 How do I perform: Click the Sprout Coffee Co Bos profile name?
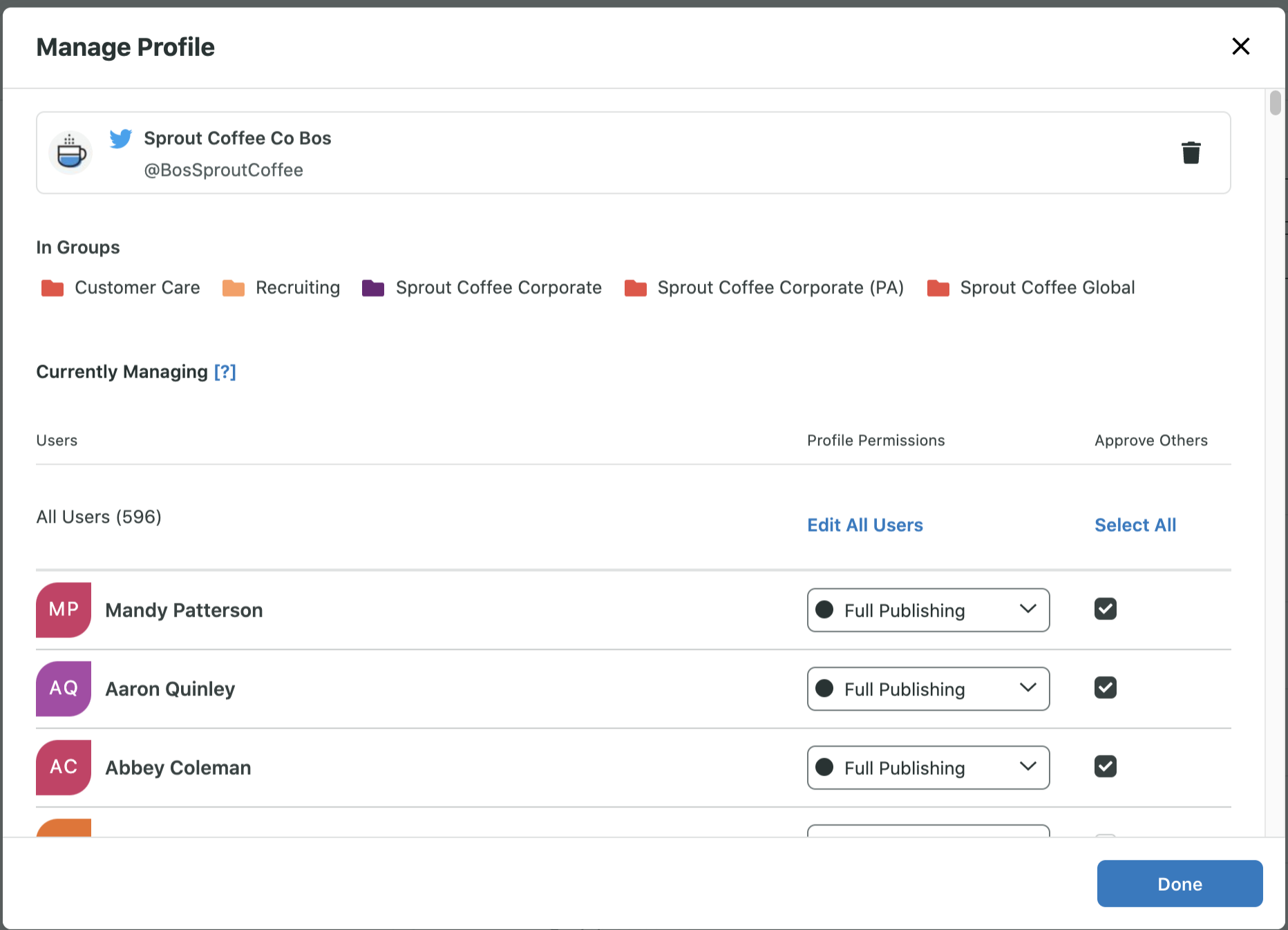(x=238, y=138)
